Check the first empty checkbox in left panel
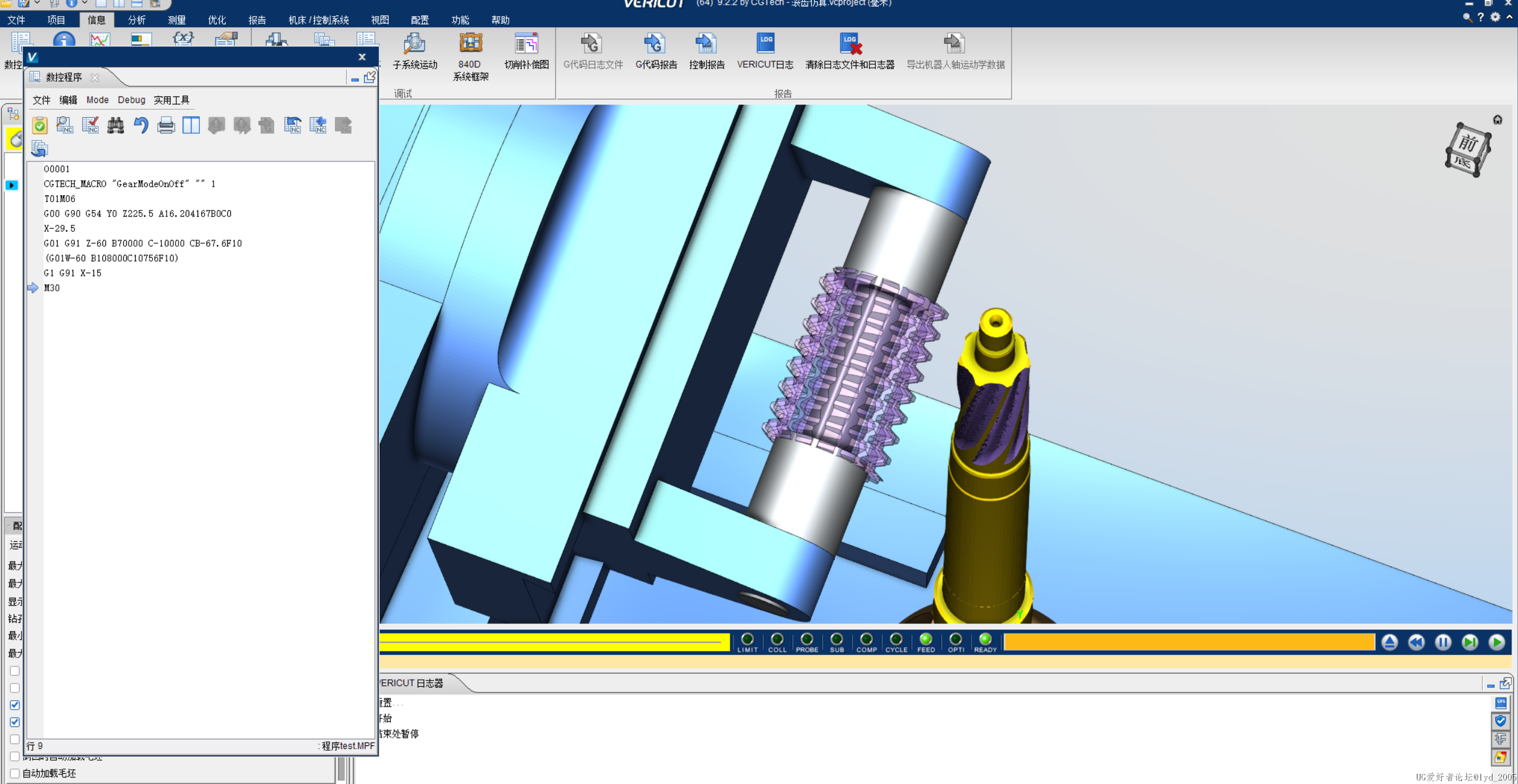Viewport: 1518px width, 784px height. [x=15, y=671]
